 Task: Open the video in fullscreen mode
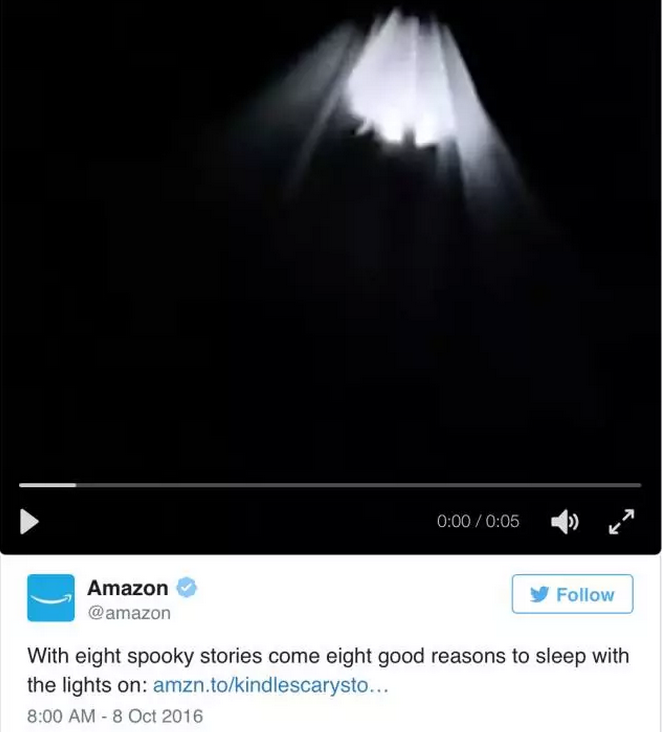coord(621,521)
